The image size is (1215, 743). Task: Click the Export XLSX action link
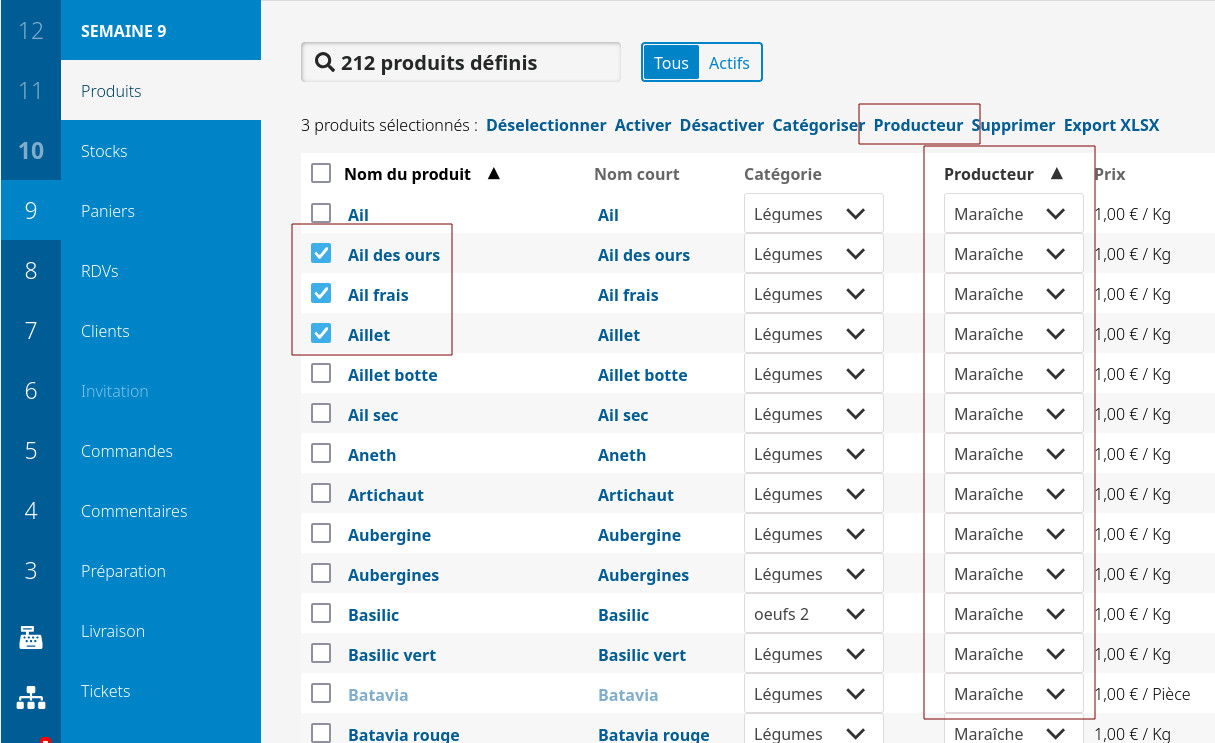click(1111, 125)
